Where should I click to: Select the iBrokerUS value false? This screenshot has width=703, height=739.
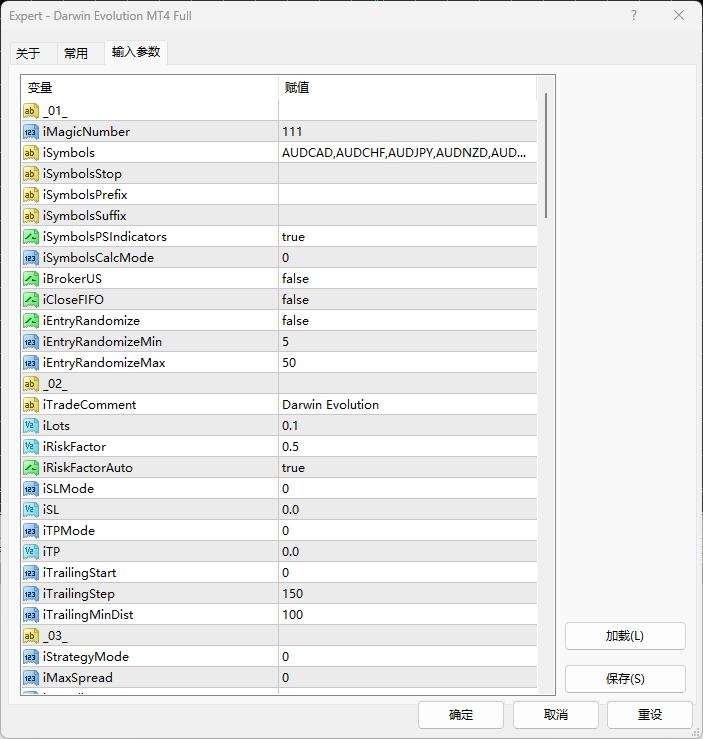coord(295,279)
